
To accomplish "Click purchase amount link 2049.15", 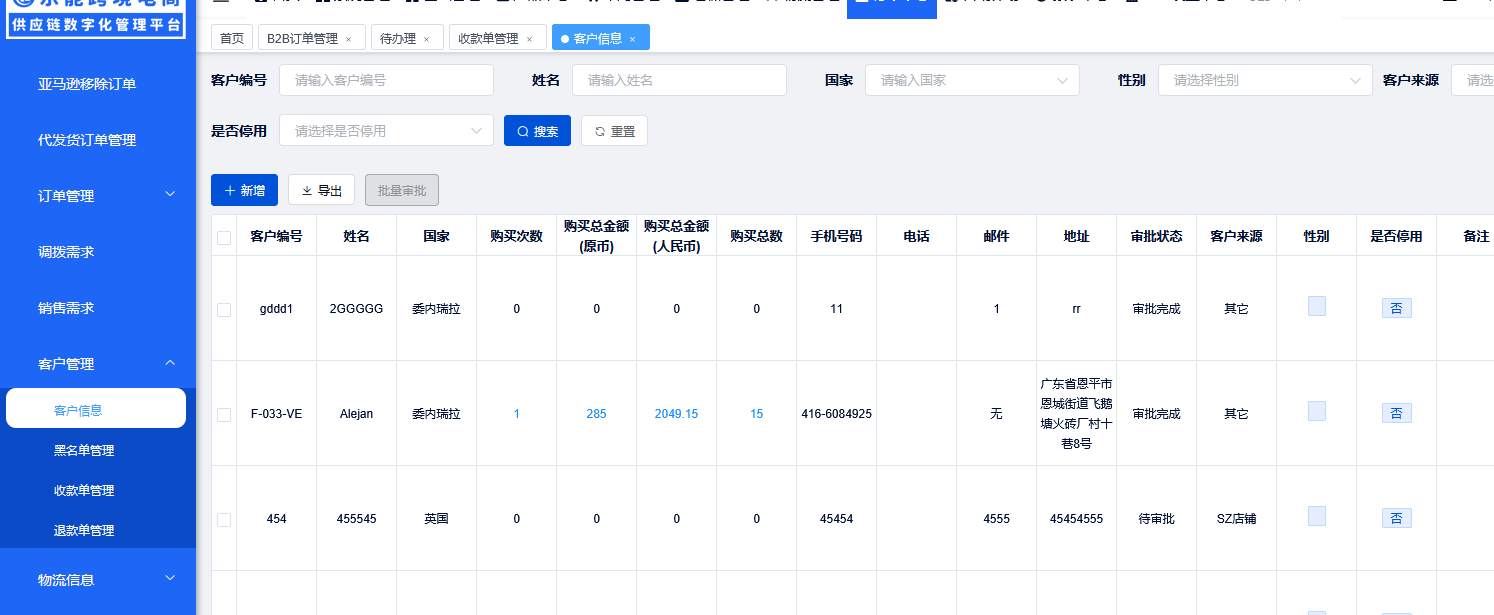I will point(676,414).
